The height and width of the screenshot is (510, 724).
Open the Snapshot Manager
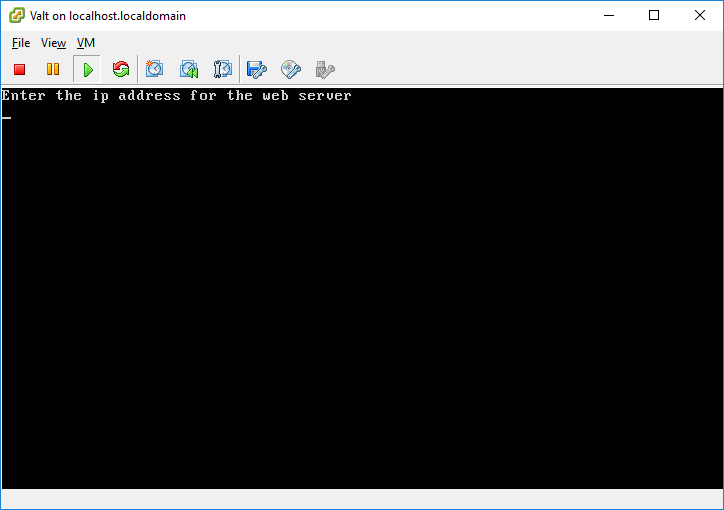click(223, 69)
